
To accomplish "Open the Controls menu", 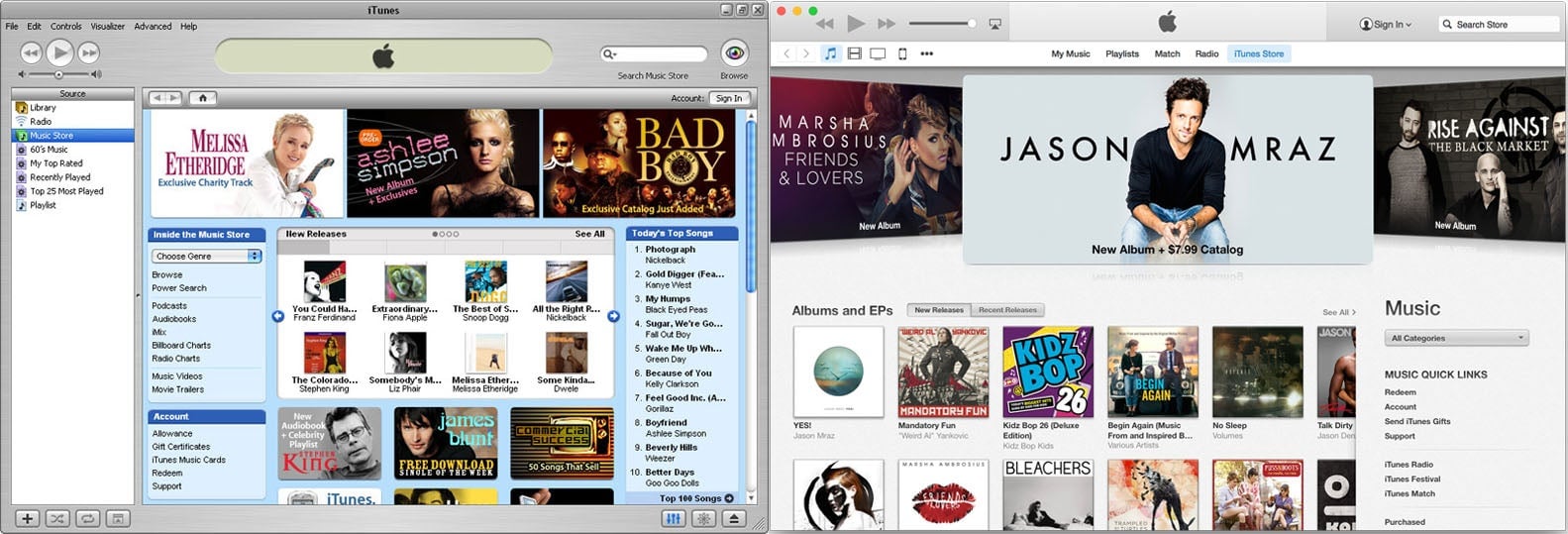I will click(66, 26).
